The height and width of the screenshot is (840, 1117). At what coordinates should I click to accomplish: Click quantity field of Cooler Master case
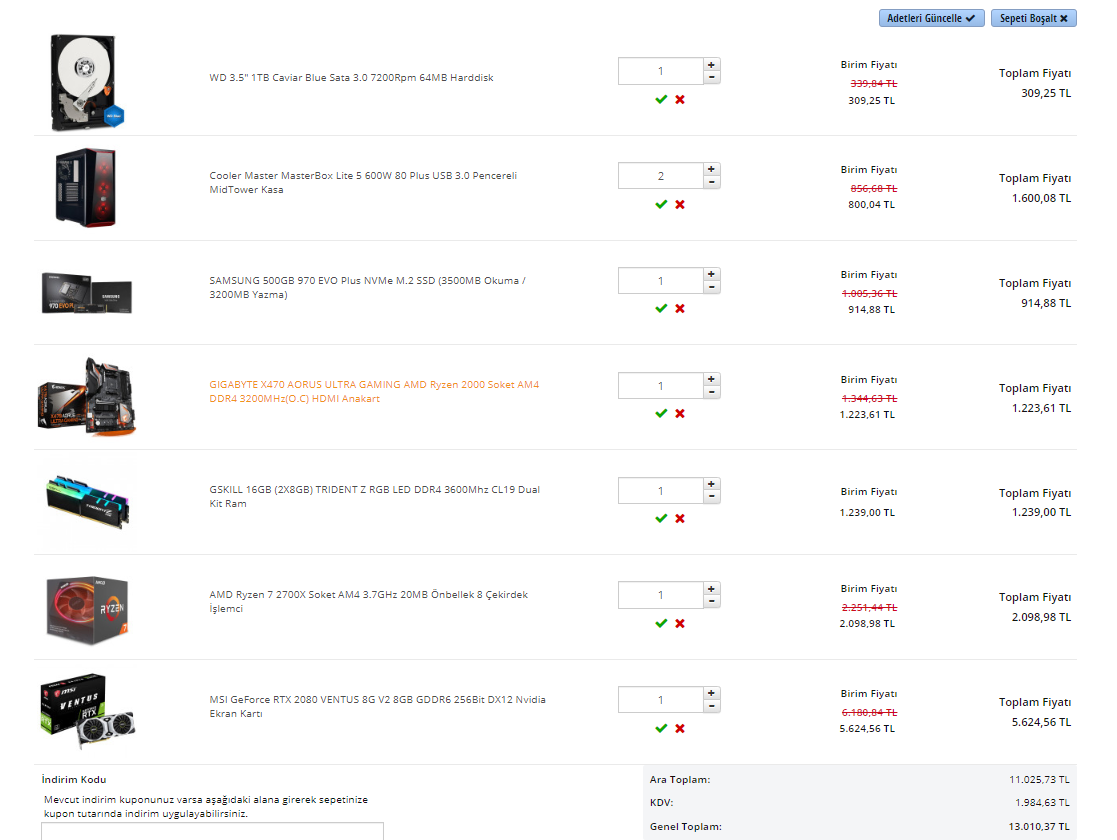tap(660, 175)
